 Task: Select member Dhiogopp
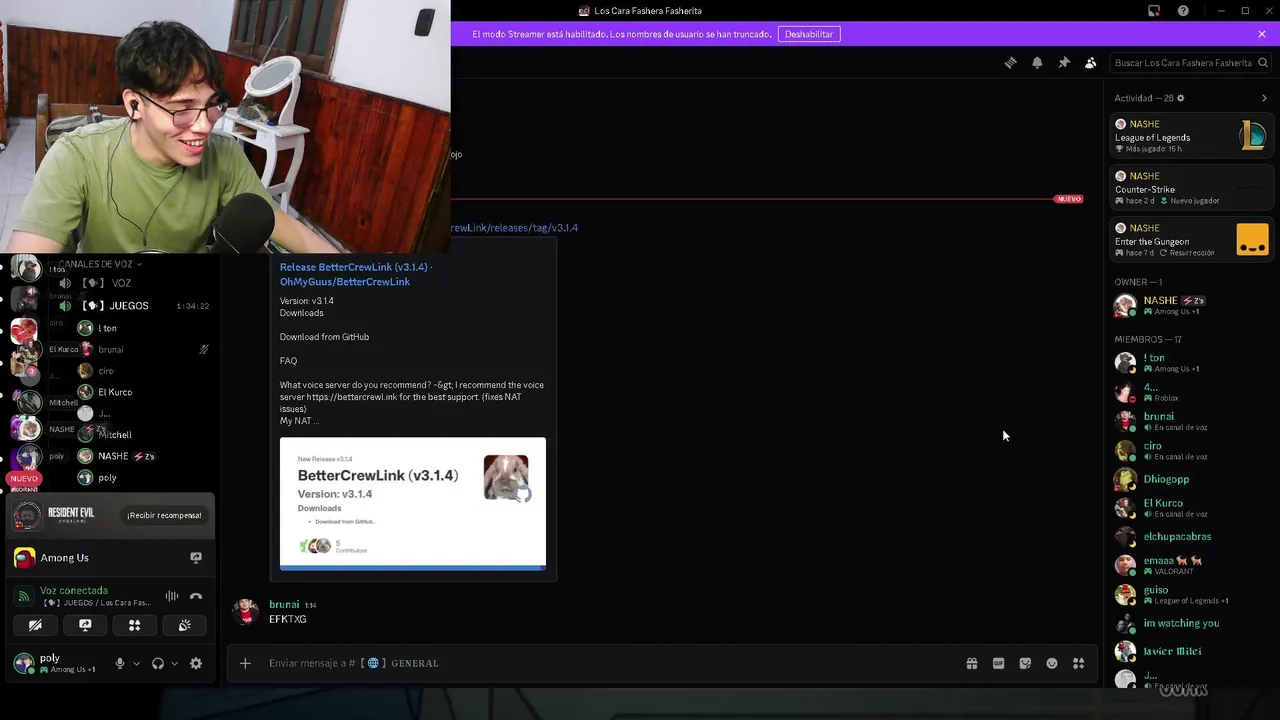[1191, 479]
